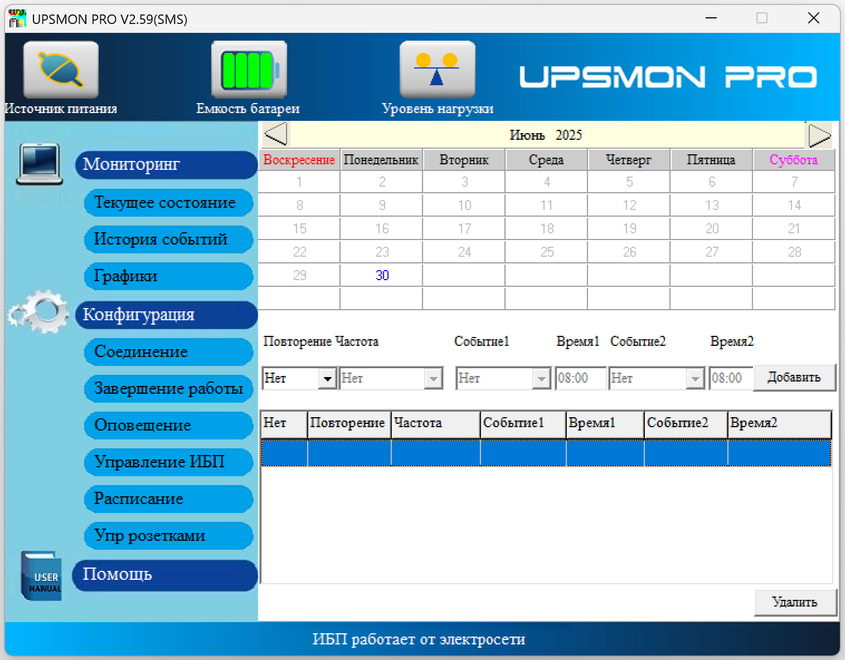Image resolution: width=845 pixels, height=660 pixels.
Task: Open the Помощь section
Action: pyautogui.click(x=165, y=575)
